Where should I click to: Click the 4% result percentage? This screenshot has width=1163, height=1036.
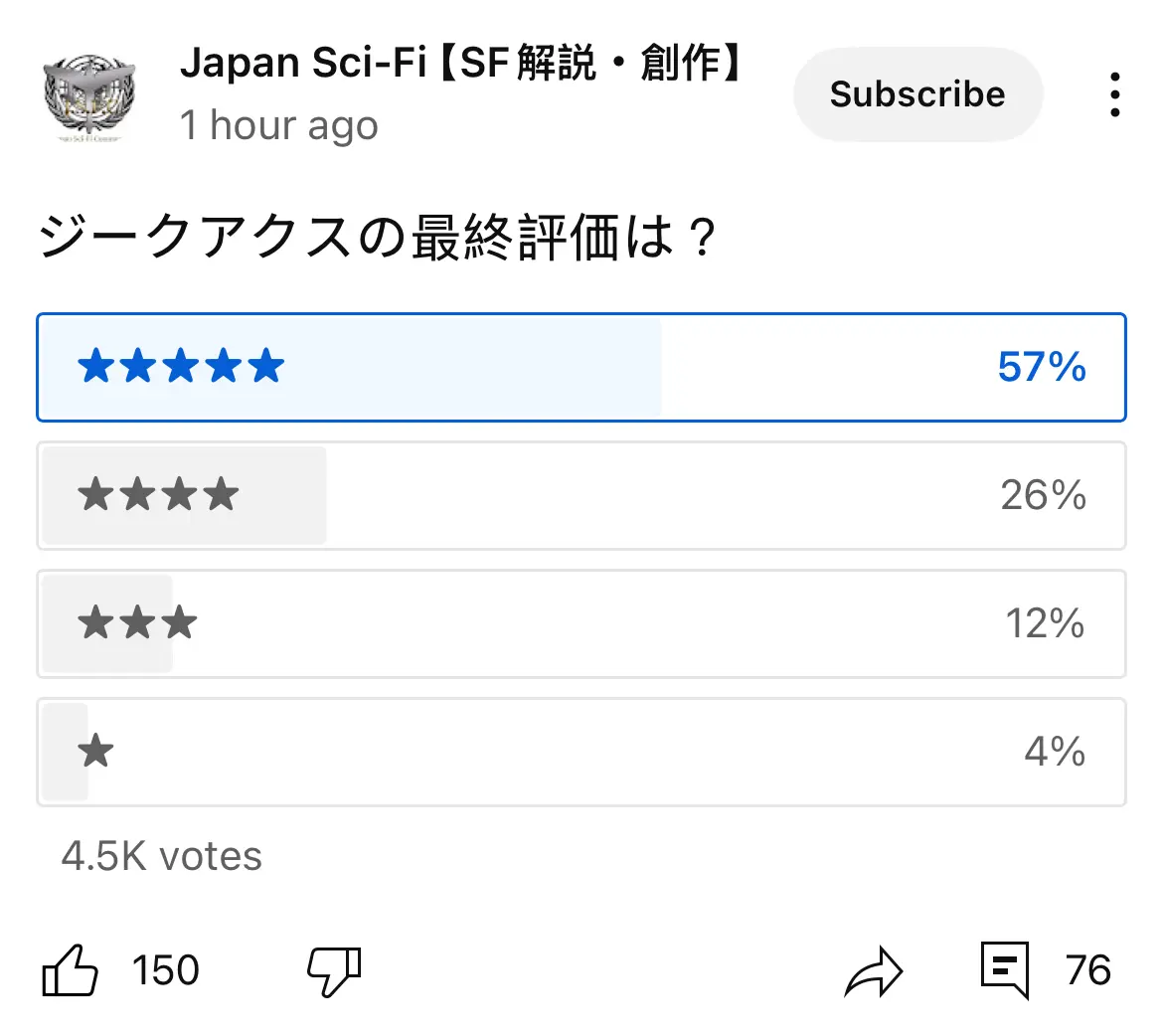[1055, 751]
